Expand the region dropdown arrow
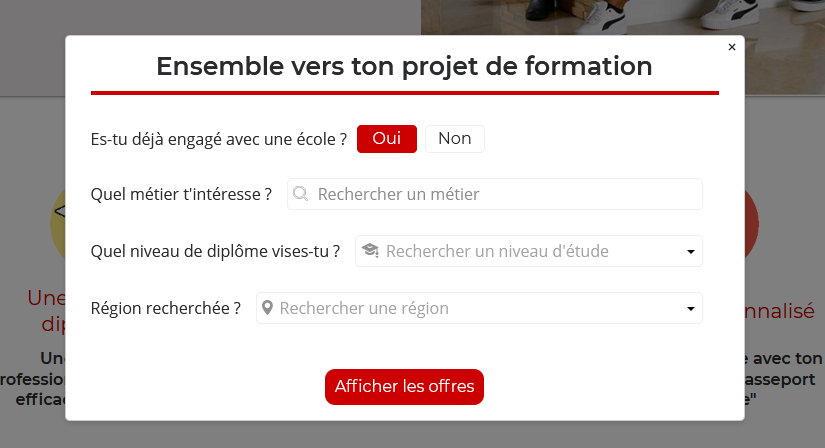Screen dimensions: 825x448 tap(690, 309)
